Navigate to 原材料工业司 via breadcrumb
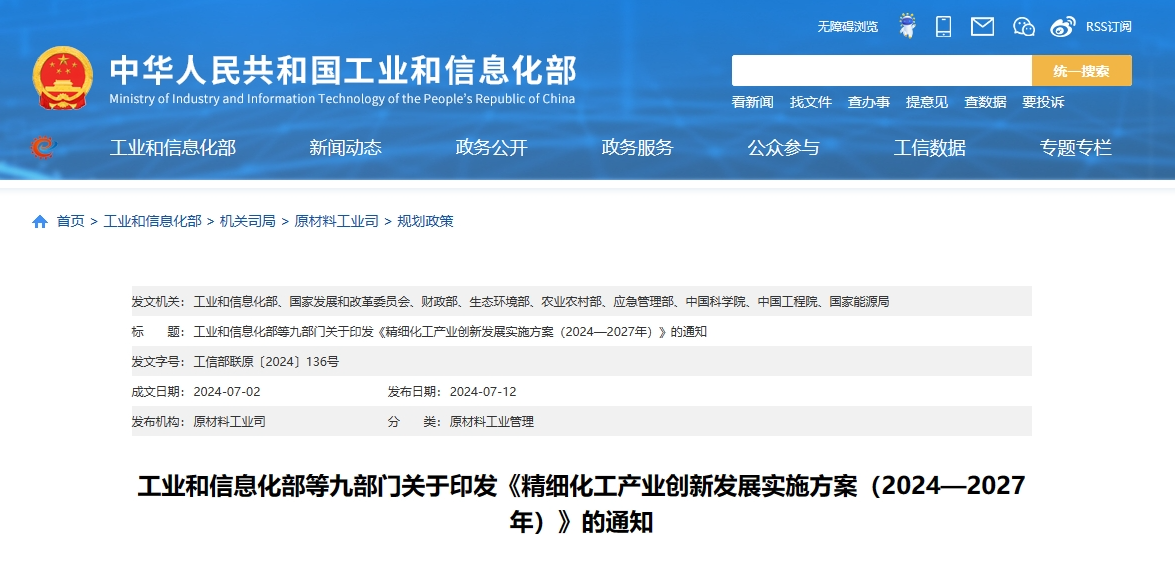This screenshot has height=587, width=1175. 336,221
